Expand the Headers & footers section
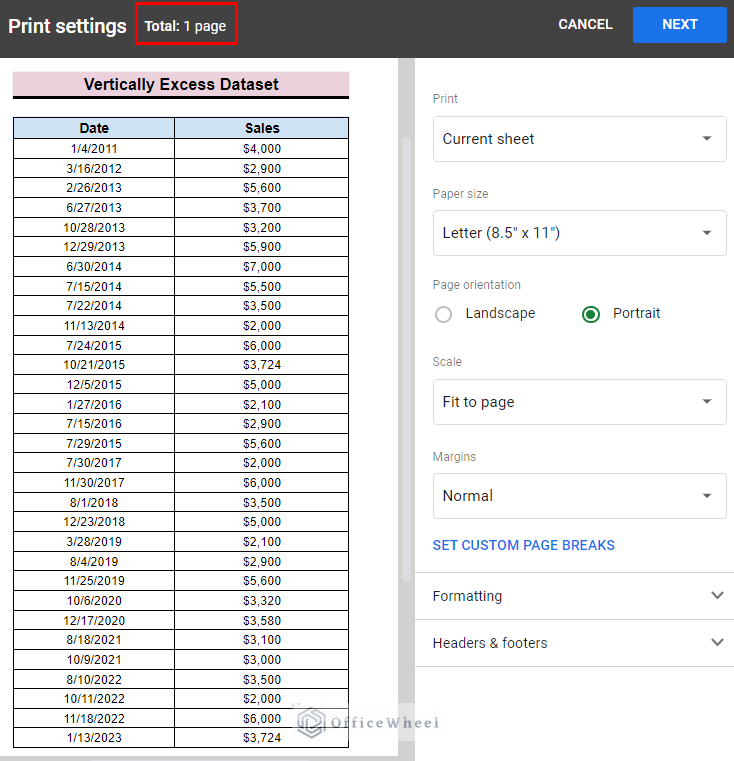 click(490, 643)
